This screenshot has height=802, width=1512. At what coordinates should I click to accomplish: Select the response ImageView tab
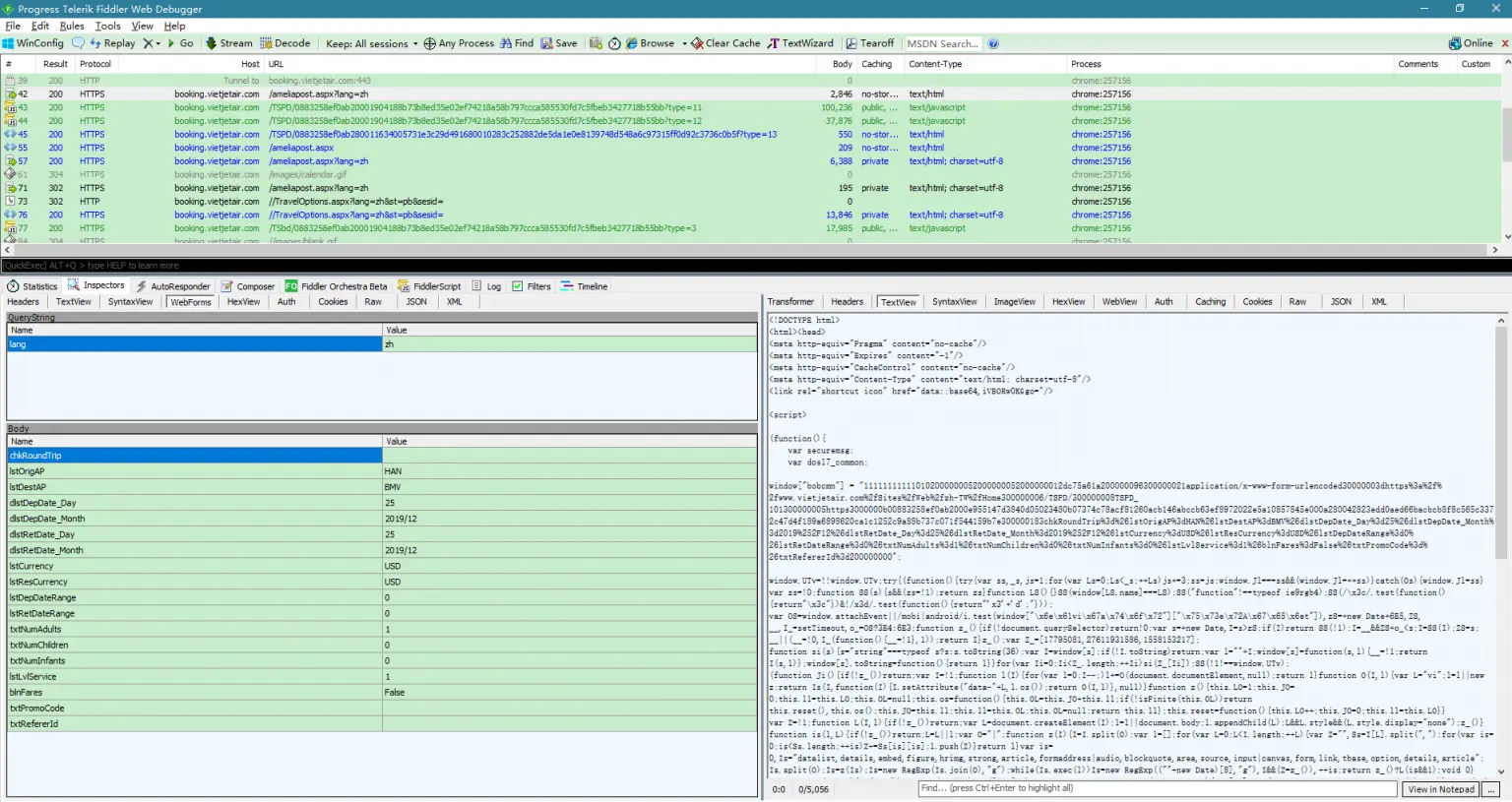coord(1014,302)
